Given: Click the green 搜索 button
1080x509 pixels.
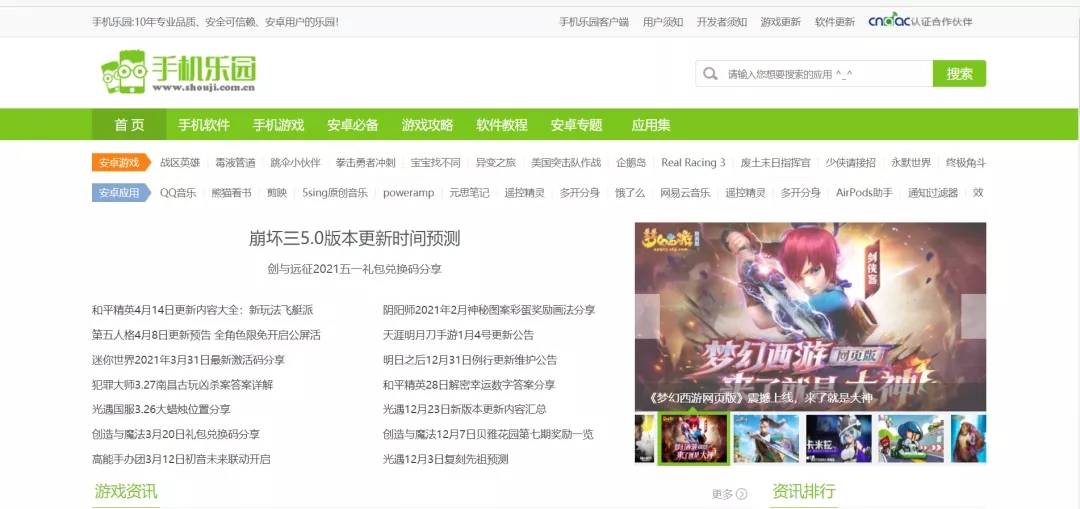Looking at the screenshot, I should 959,74.
